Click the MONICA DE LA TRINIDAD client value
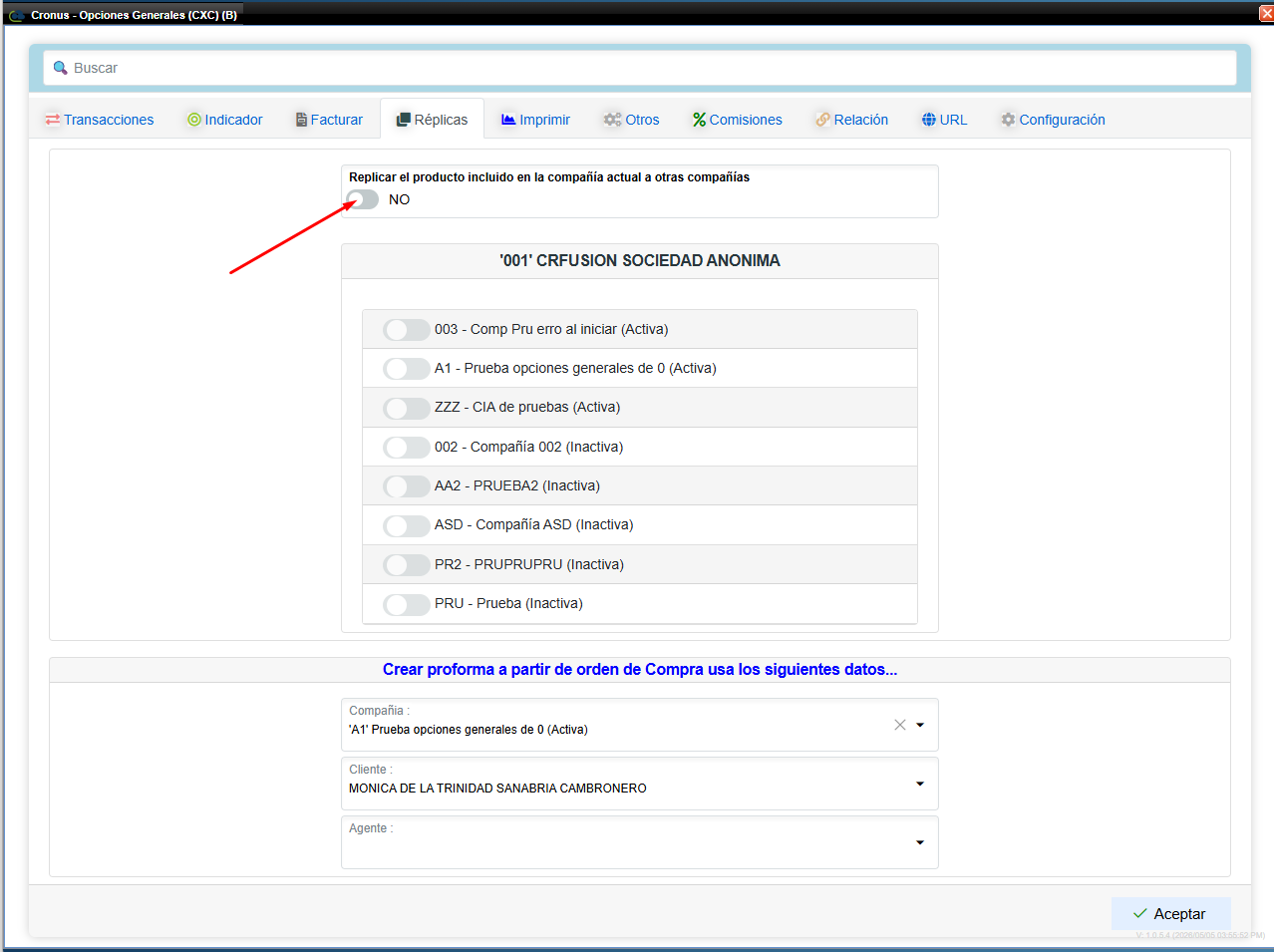 tap(497, 789)
